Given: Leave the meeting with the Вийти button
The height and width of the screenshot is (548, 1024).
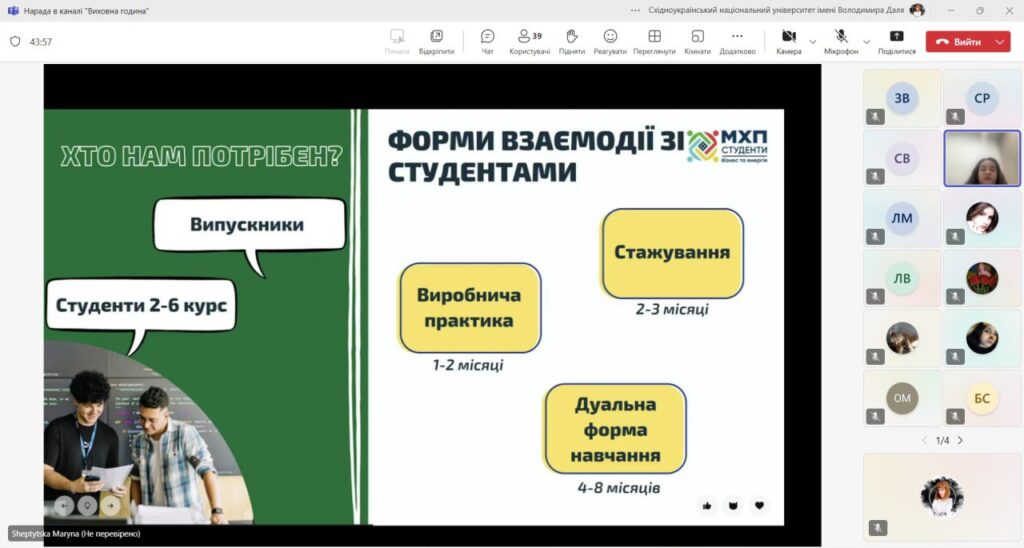Looking at the screenshot, I should click(x=958, y=42).
